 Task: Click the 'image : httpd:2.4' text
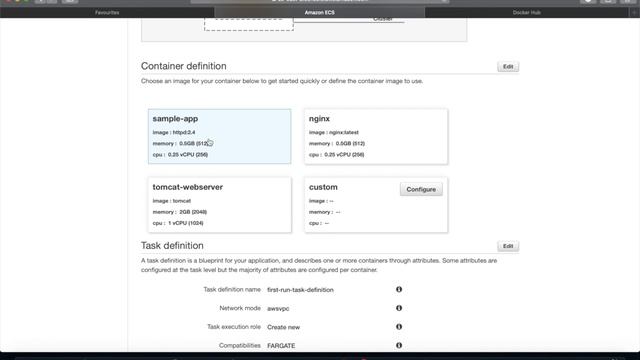[x=174, y=133]
